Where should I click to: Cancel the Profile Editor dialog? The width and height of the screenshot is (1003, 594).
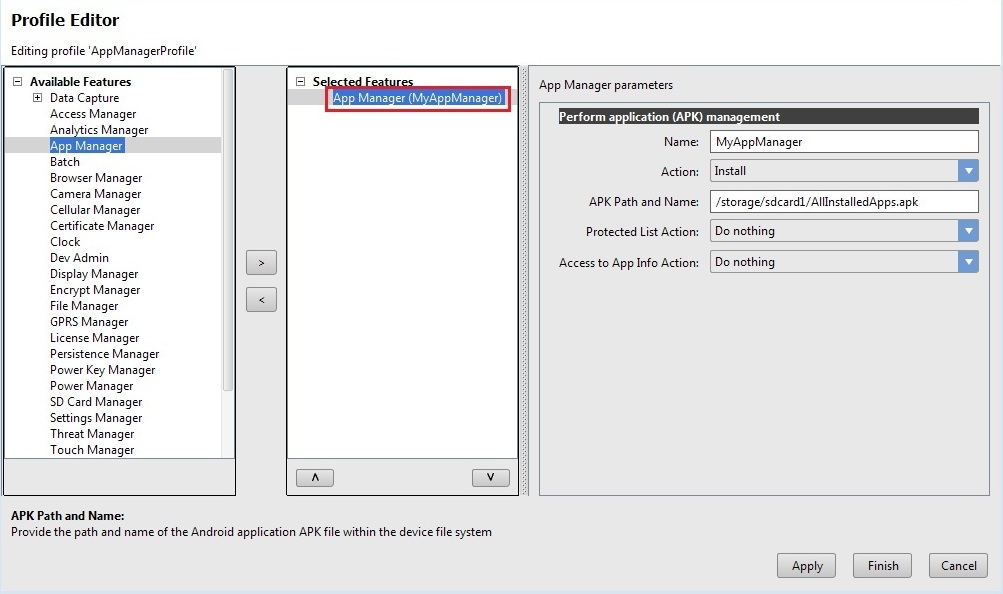point(958,566)
